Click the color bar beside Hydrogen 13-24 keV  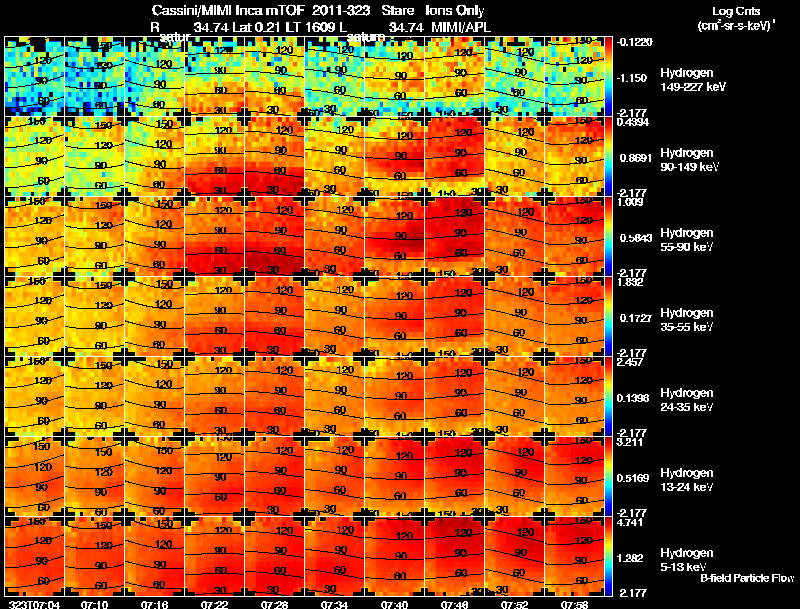(x=608, y=477)
